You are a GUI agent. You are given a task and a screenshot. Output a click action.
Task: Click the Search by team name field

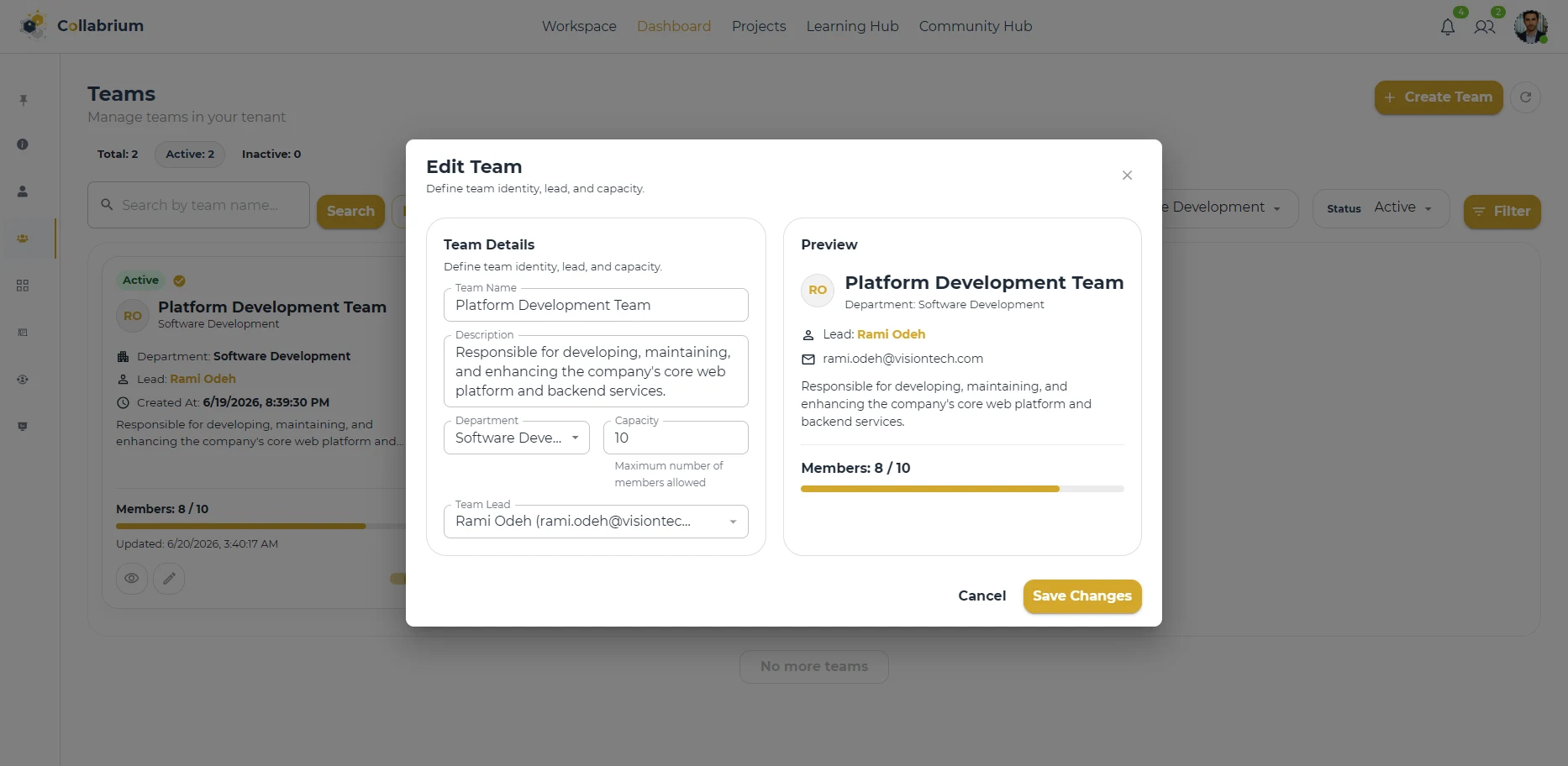point(198,205)
